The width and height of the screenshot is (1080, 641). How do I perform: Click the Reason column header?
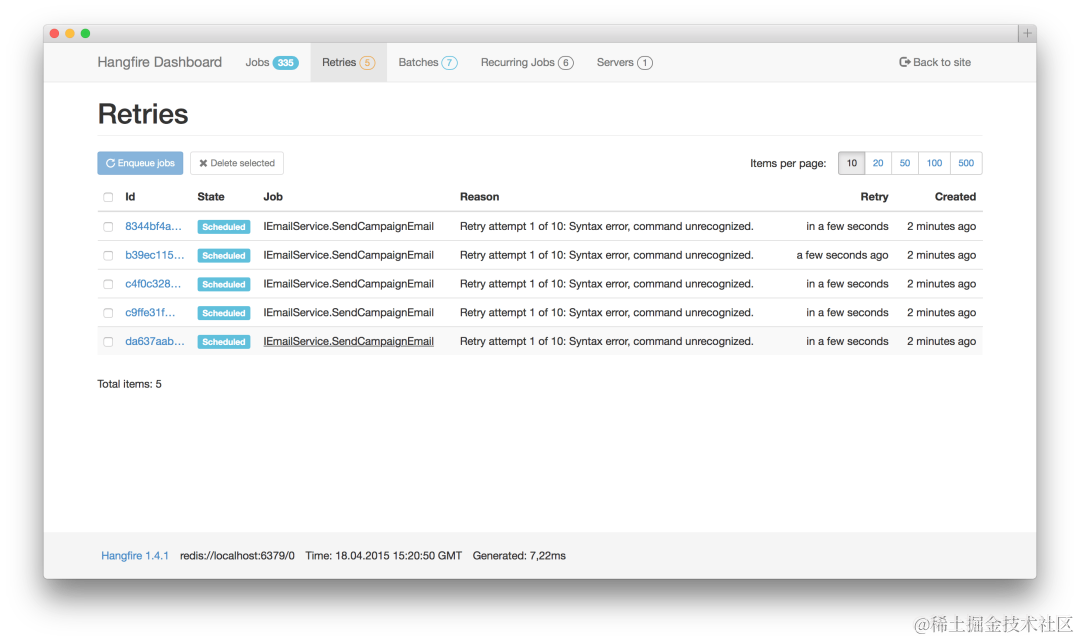point(479,197)
